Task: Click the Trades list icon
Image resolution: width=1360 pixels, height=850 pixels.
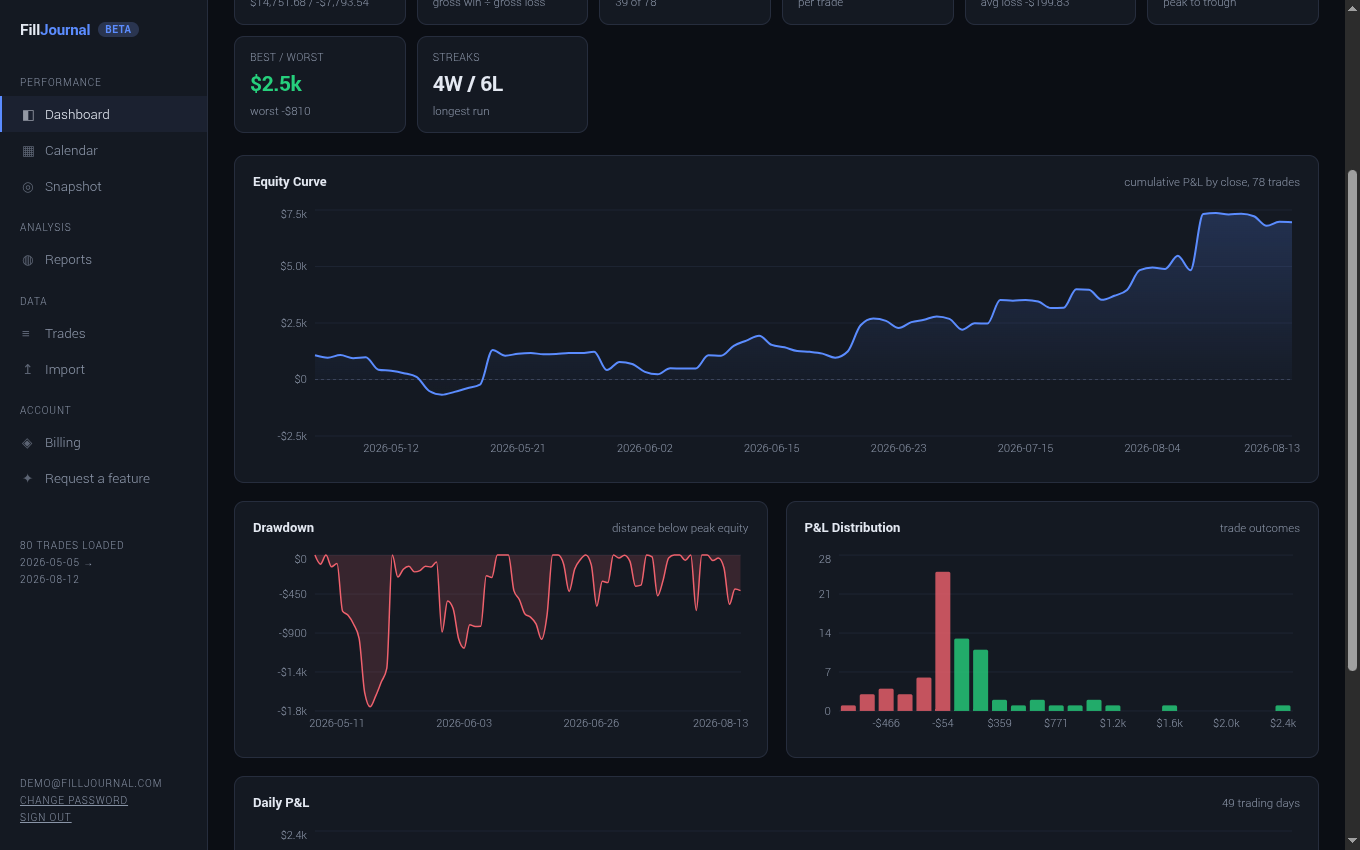Action: [26, 334]
